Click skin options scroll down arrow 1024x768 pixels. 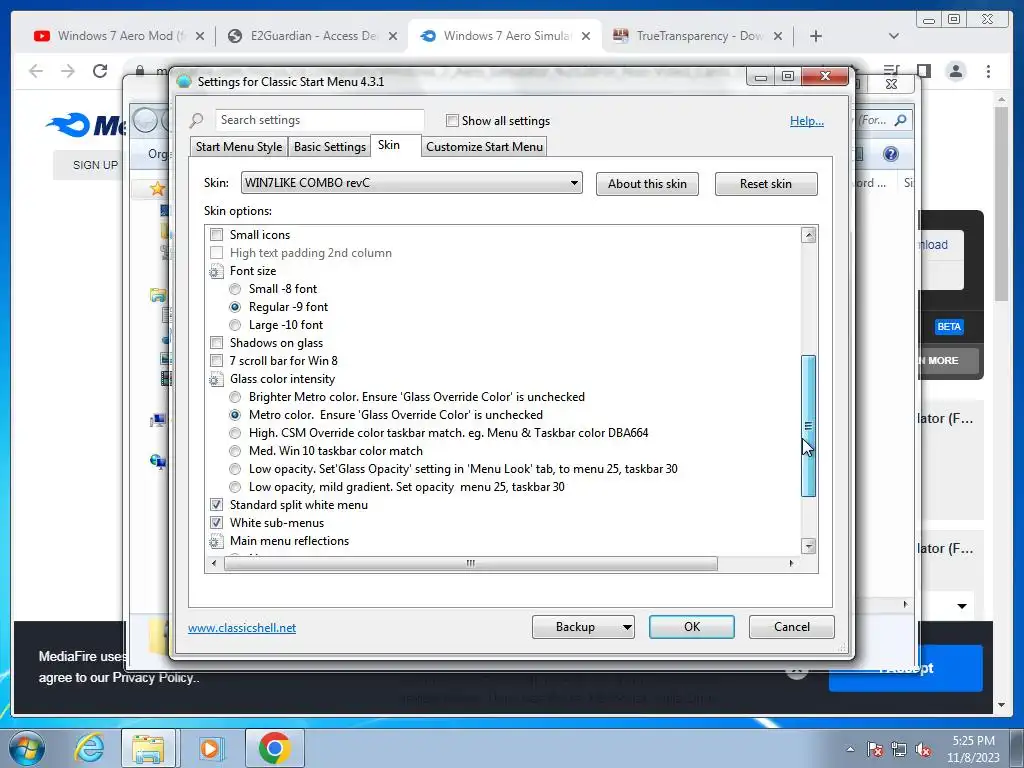[808, 546]
